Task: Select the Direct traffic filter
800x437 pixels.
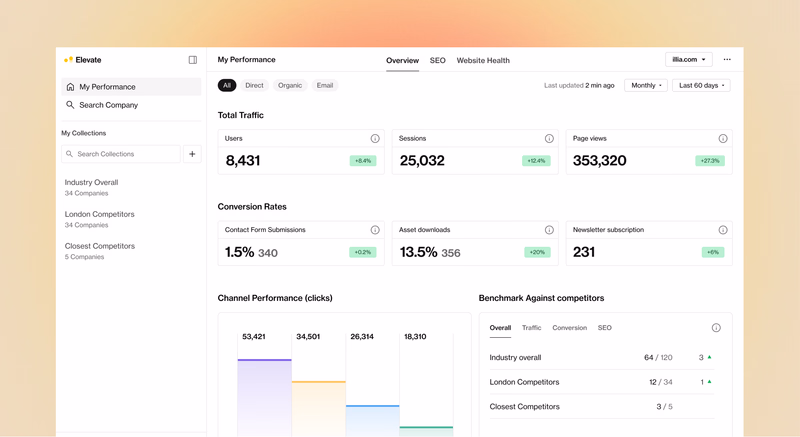Action: click(x=254, y=85)
